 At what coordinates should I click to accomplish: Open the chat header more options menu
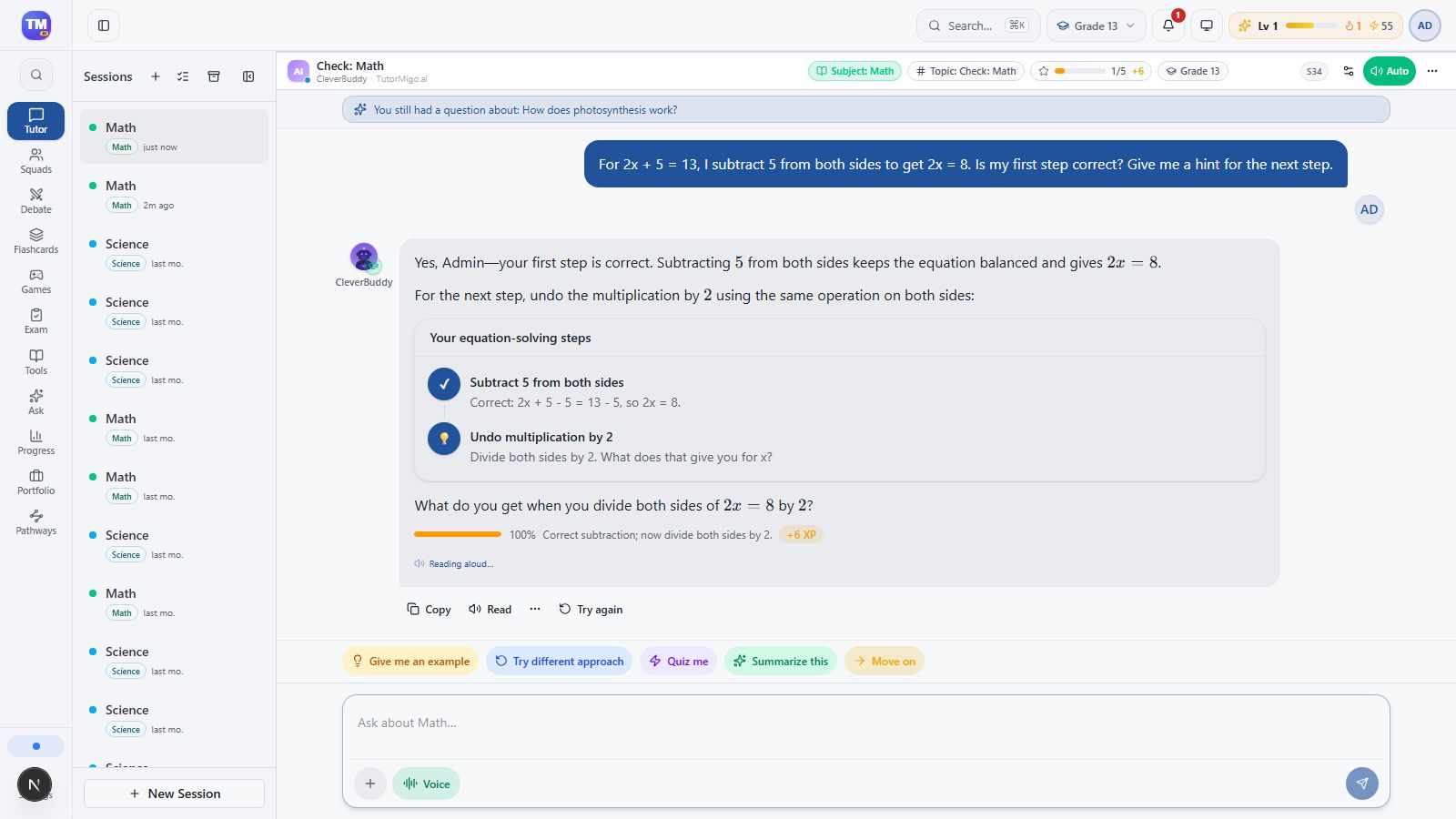click(1432, 71)
